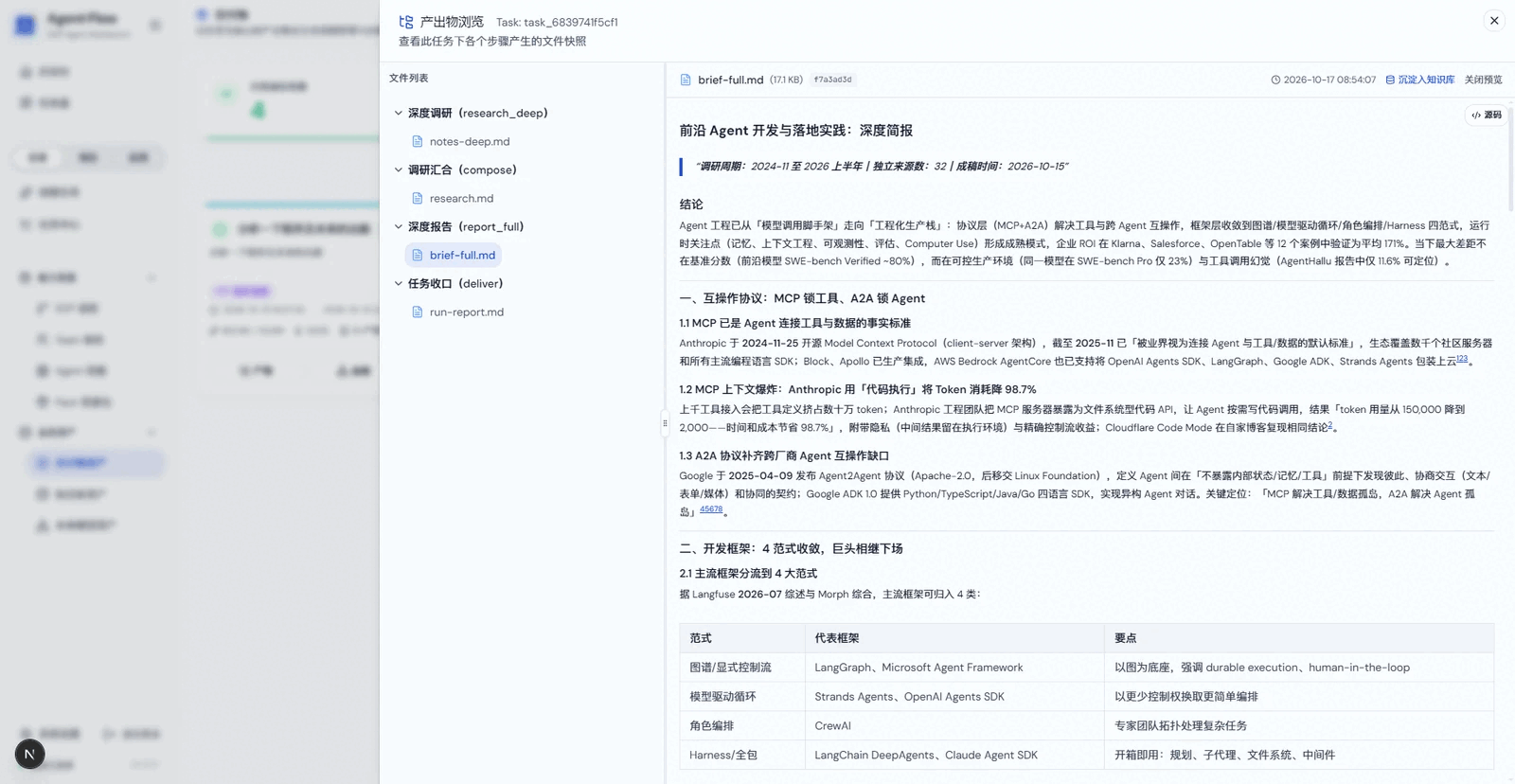Click the timestamp 2026-10-17 08:54:07
Image resolution: width=1515 pixels, height=784 pixels.
(1329, 80)
